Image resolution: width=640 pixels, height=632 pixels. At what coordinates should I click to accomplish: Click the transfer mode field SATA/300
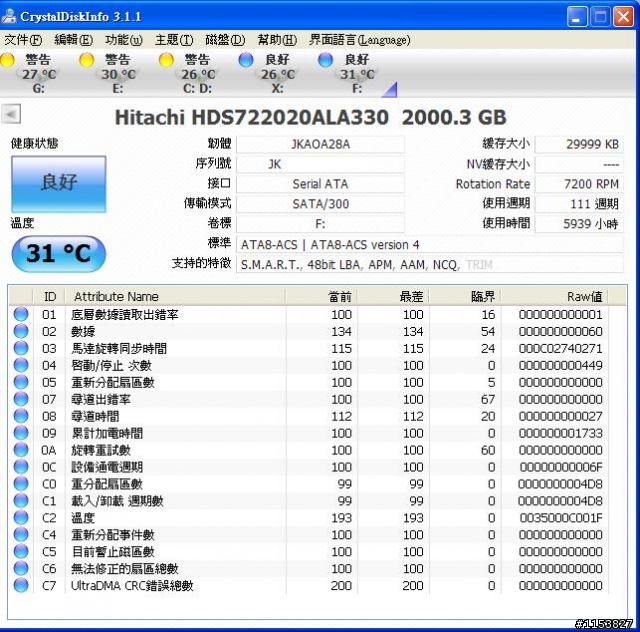(x=320, y=204)
